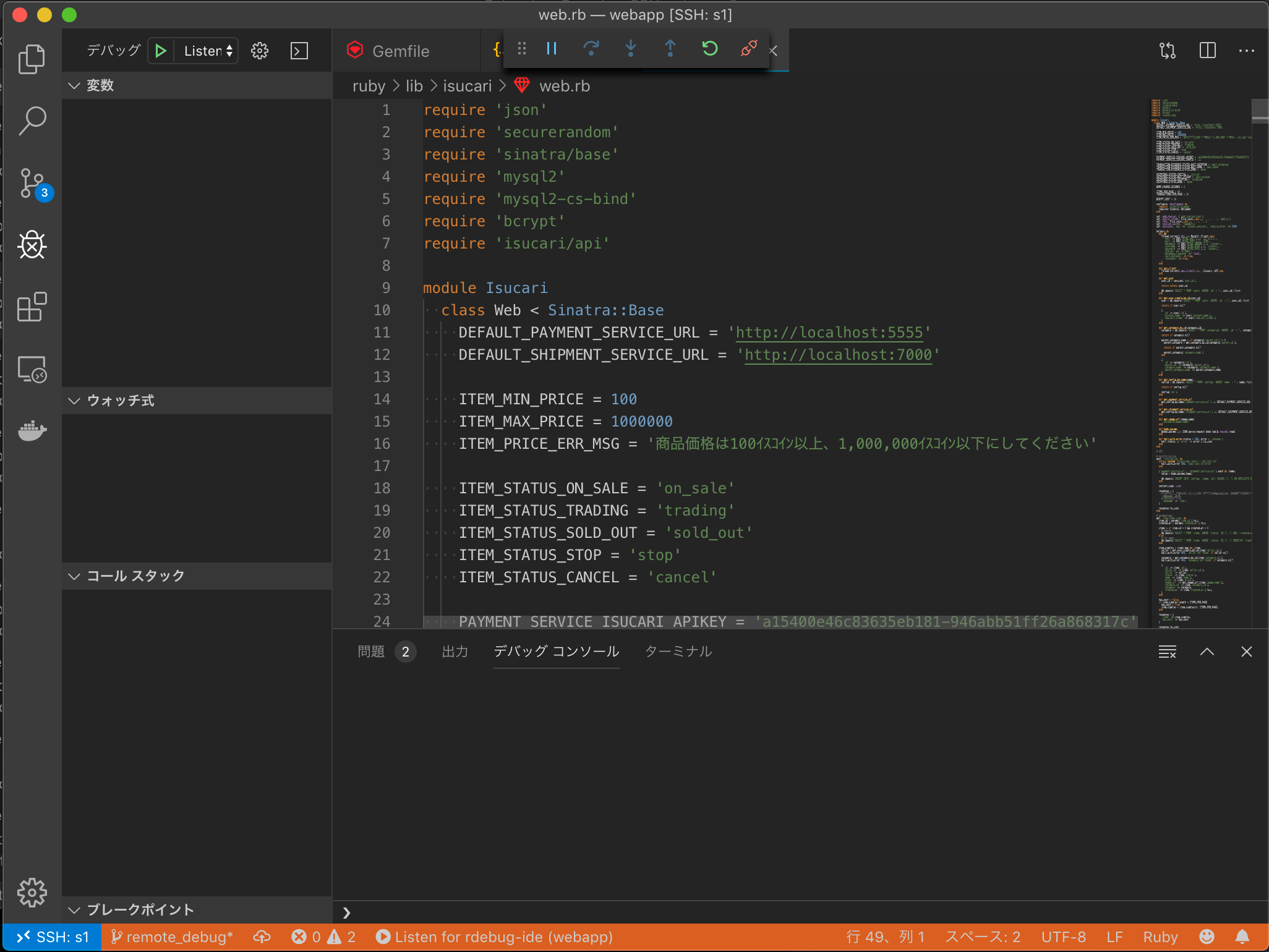
Task: Click the remote_debug* branch in status bar
Action: coord(172,937)
